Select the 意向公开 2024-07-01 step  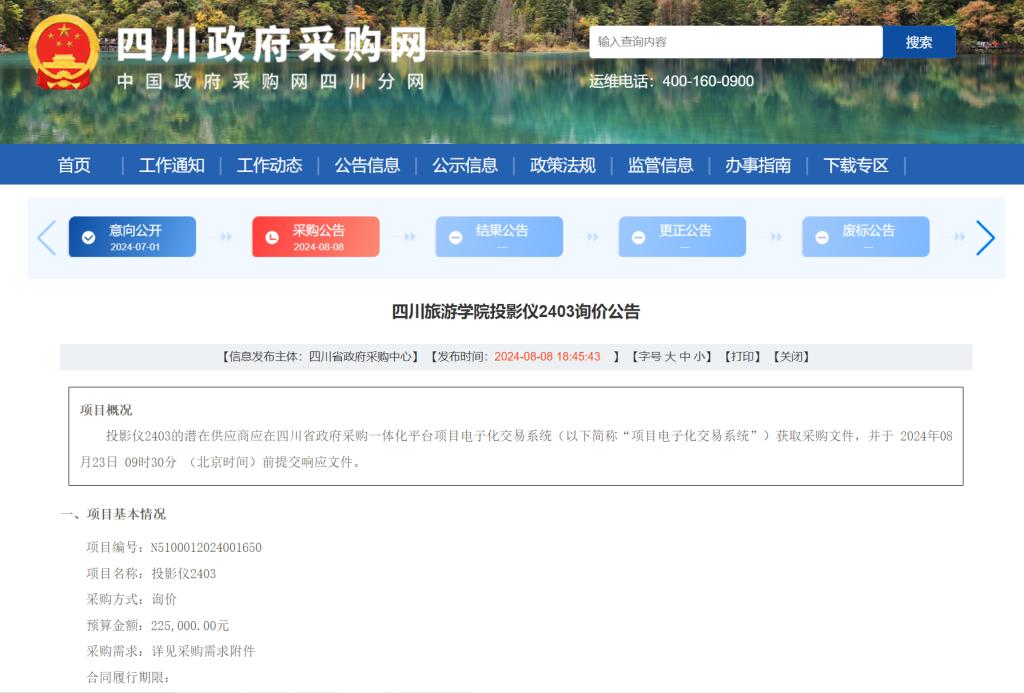[132, 236]
